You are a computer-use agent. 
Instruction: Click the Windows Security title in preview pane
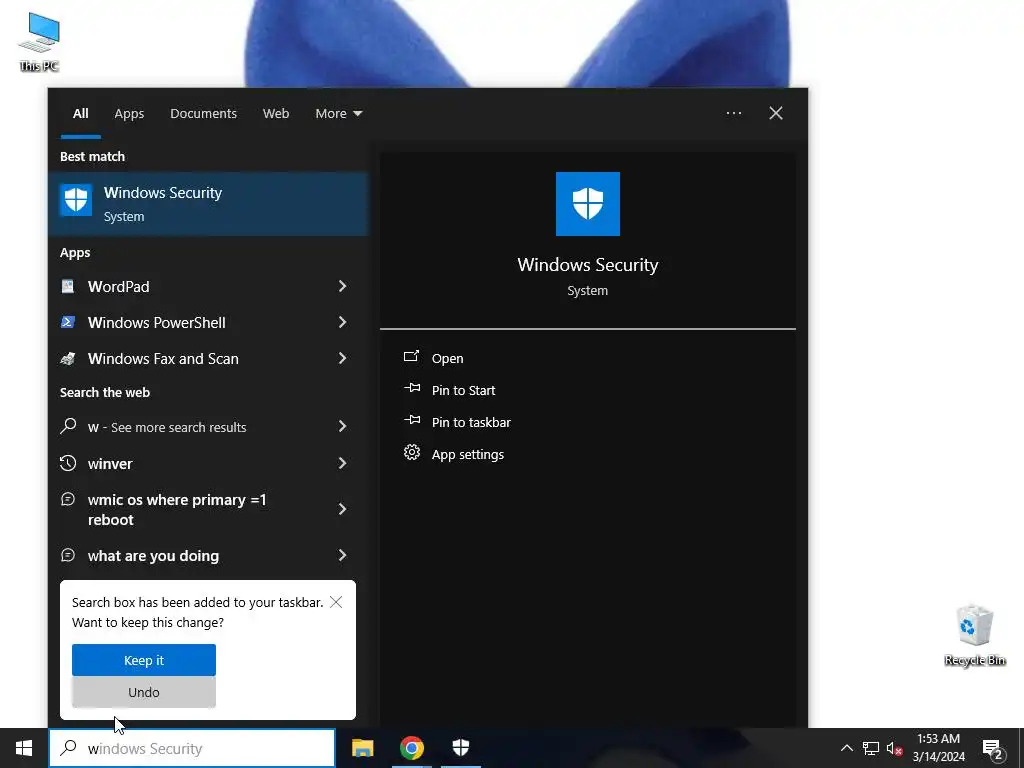click(588, 264)
